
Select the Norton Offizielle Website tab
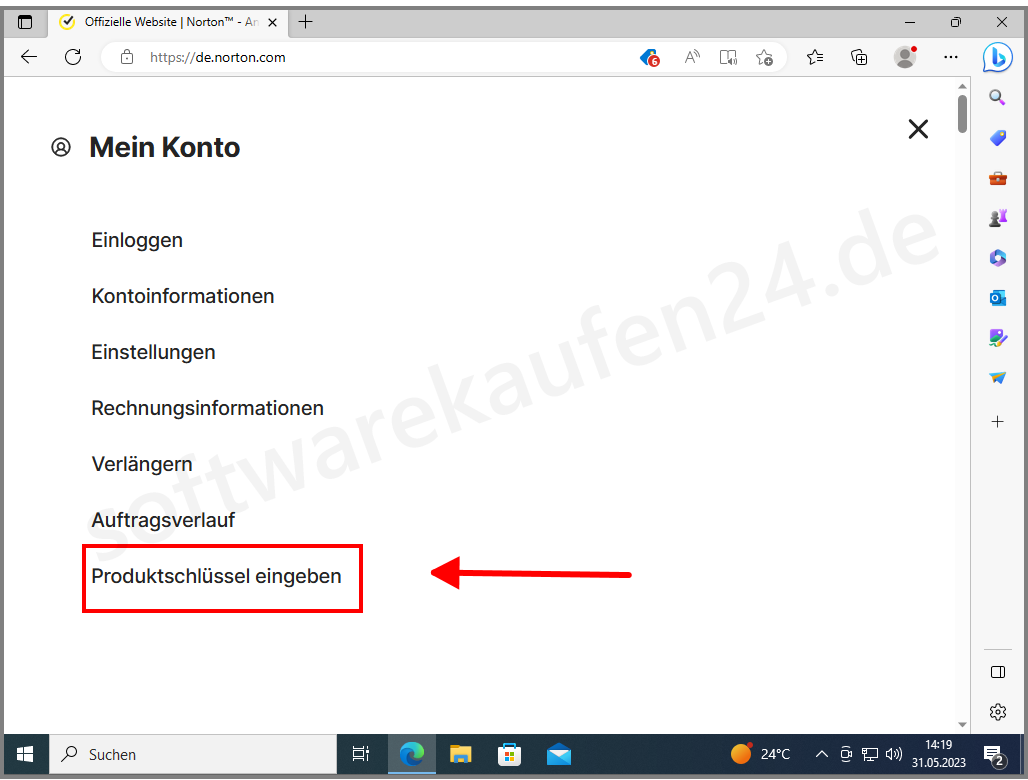coord(170,22)
